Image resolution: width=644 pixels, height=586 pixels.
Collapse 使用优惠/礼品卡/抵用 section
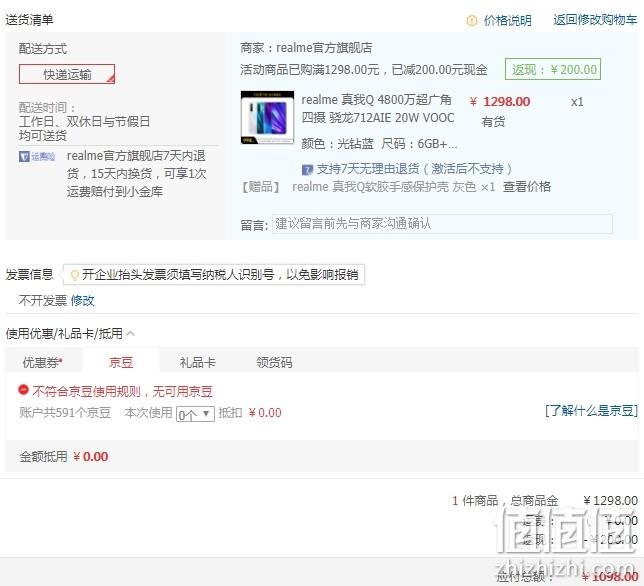tap(131, 333)
